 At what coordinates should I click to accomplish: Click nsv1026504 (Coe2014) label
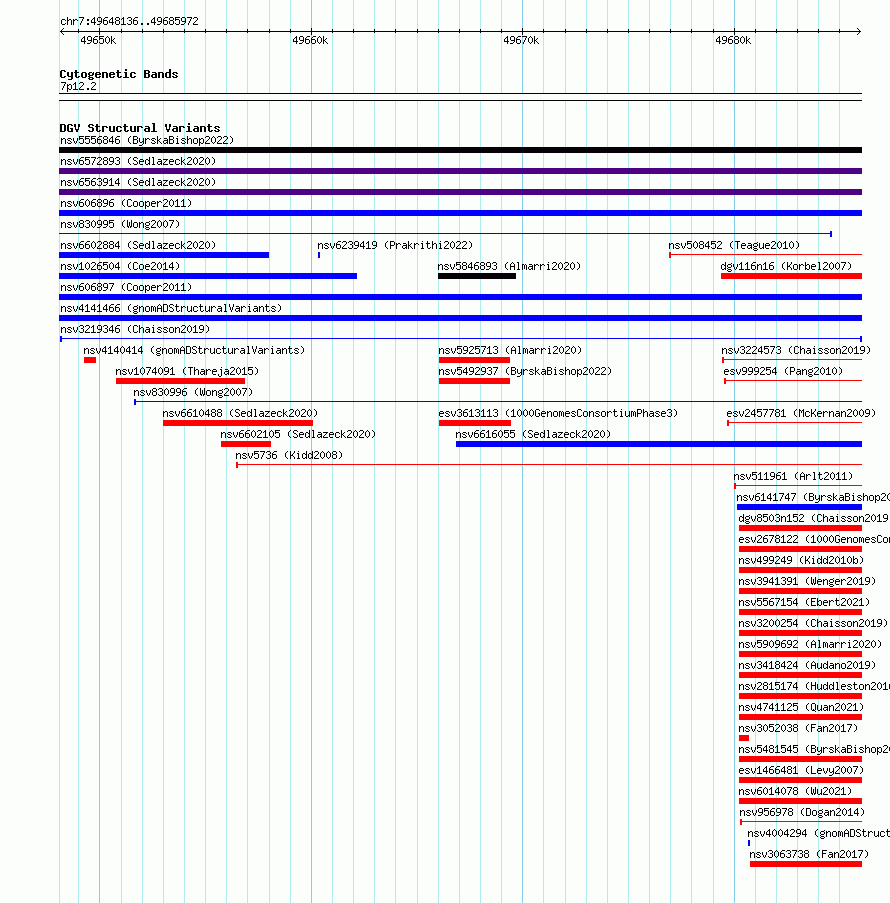120,267
